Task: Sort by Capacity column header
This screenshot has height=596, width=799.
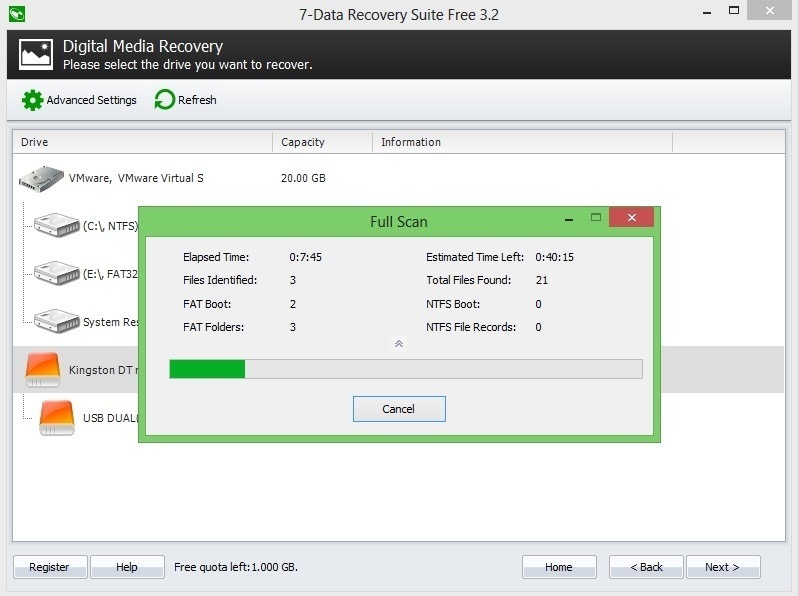Action: (x=323, y=142)
